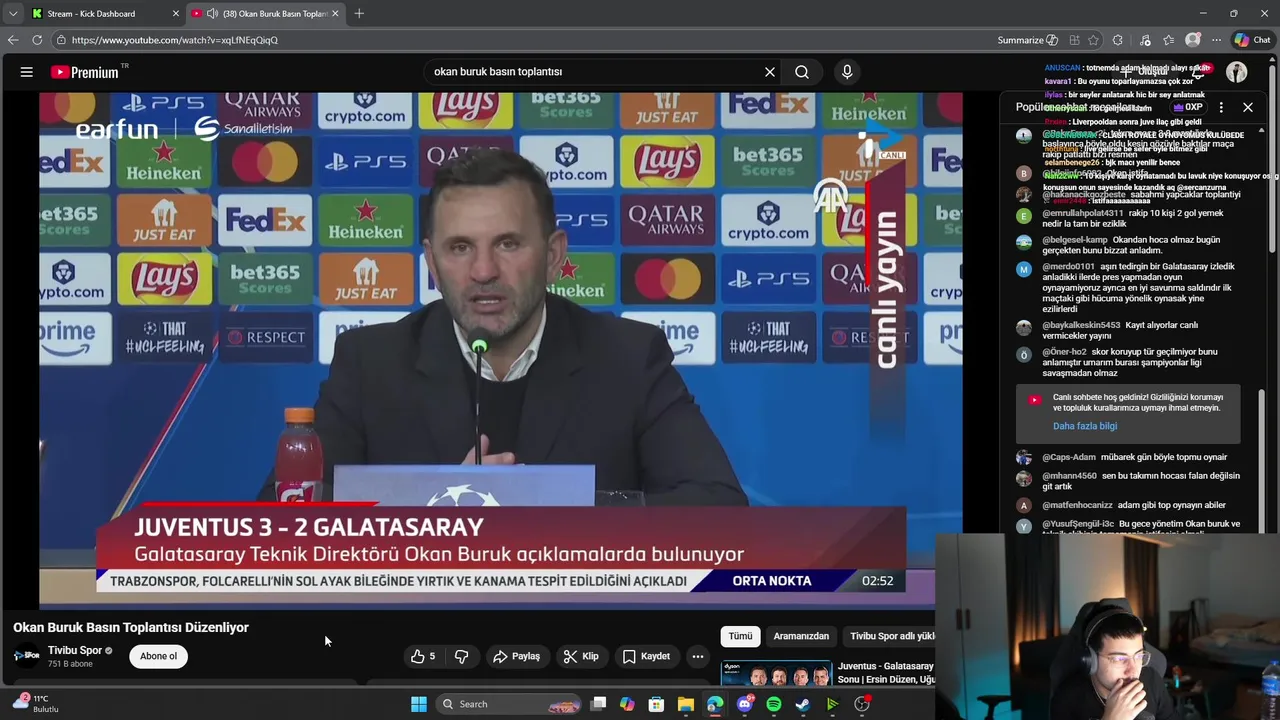
Task: Open weather widget showing 11°C Bulutlu
Action: pyautogui.click(x=36, y=704)
